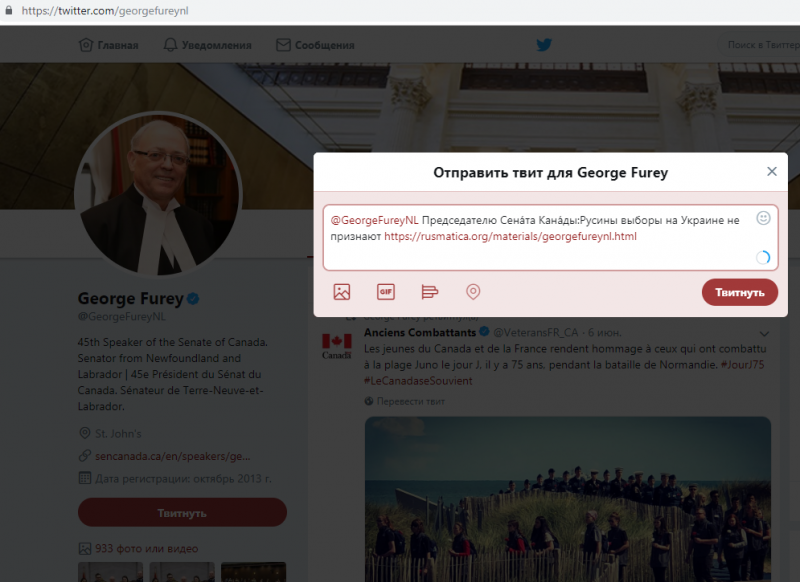
Task: Click the St. John's location text
Action: [118, 434]
